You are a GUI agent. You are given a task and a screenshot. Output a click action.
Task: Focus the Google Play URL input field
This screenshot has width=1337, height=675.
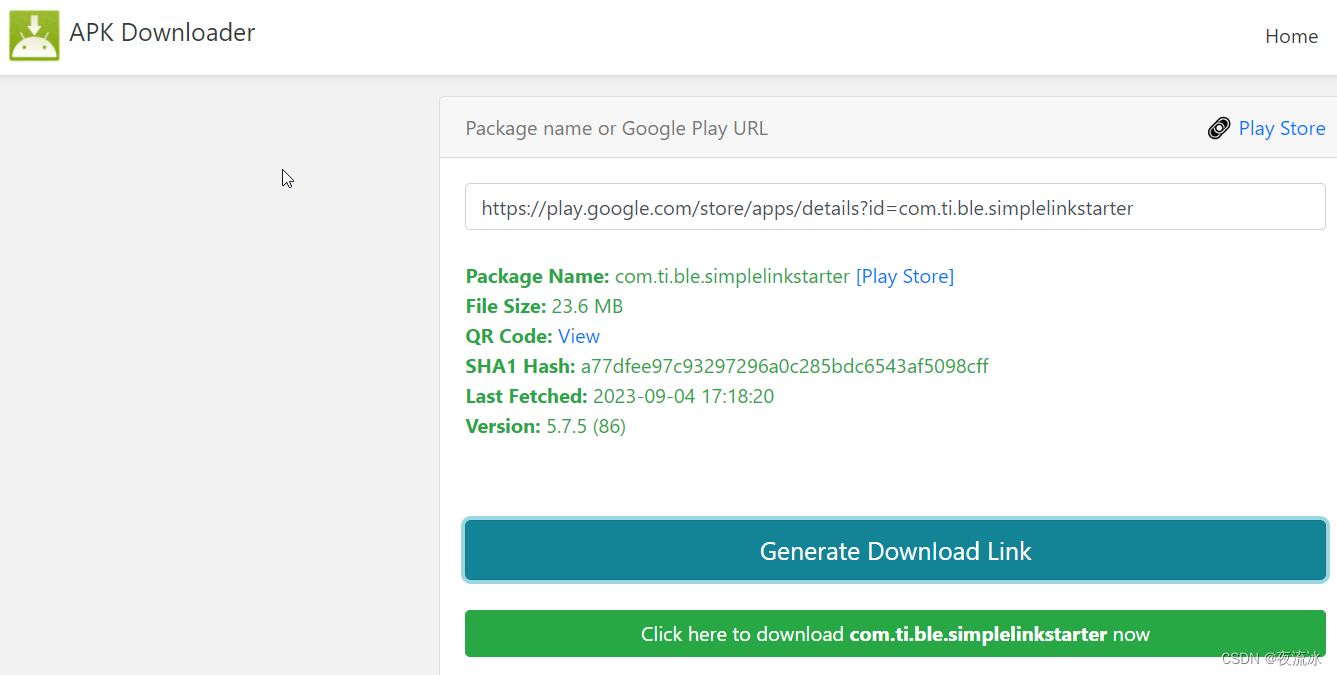click(x=895, y=208)
